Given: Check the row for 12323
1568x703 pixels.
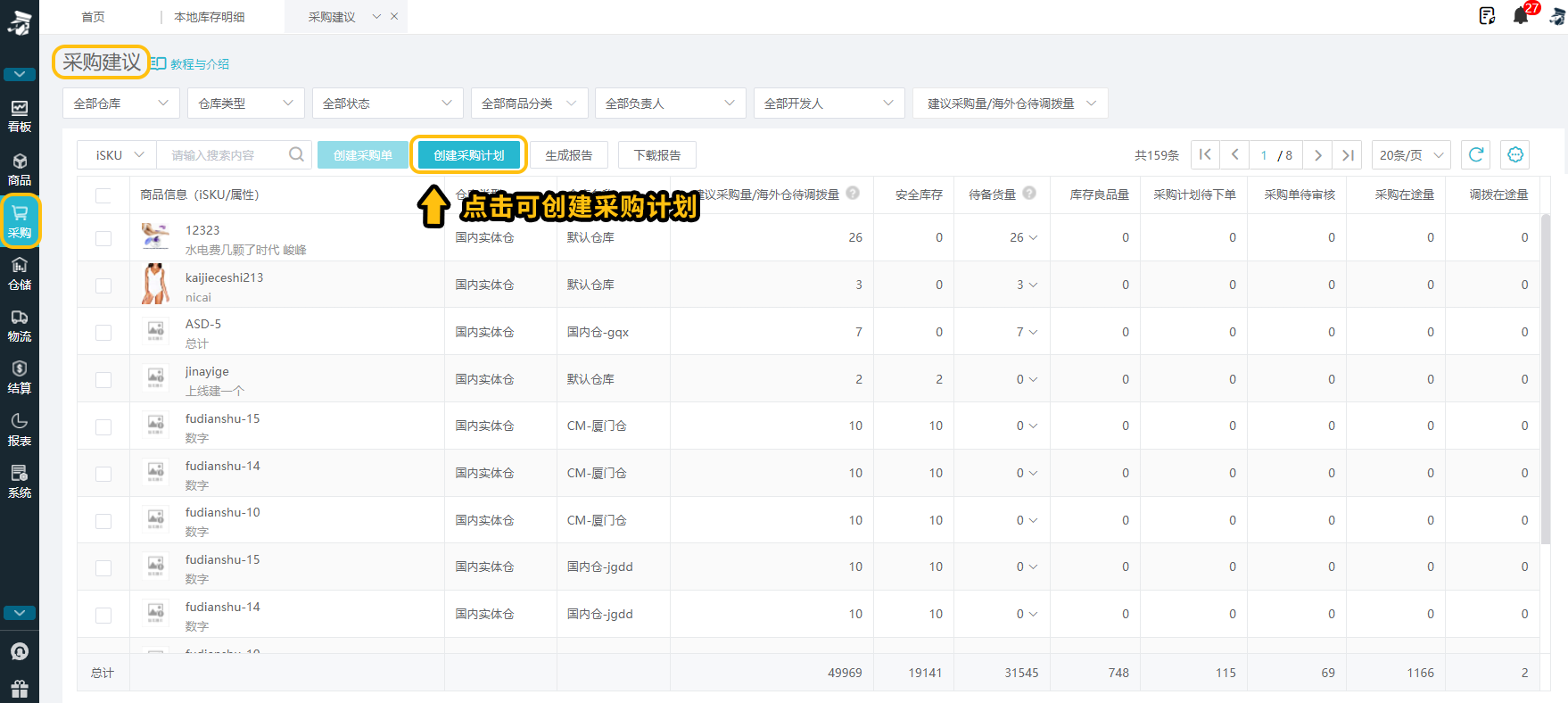Looking at the screenshot, I should click(x=103, y=238).
